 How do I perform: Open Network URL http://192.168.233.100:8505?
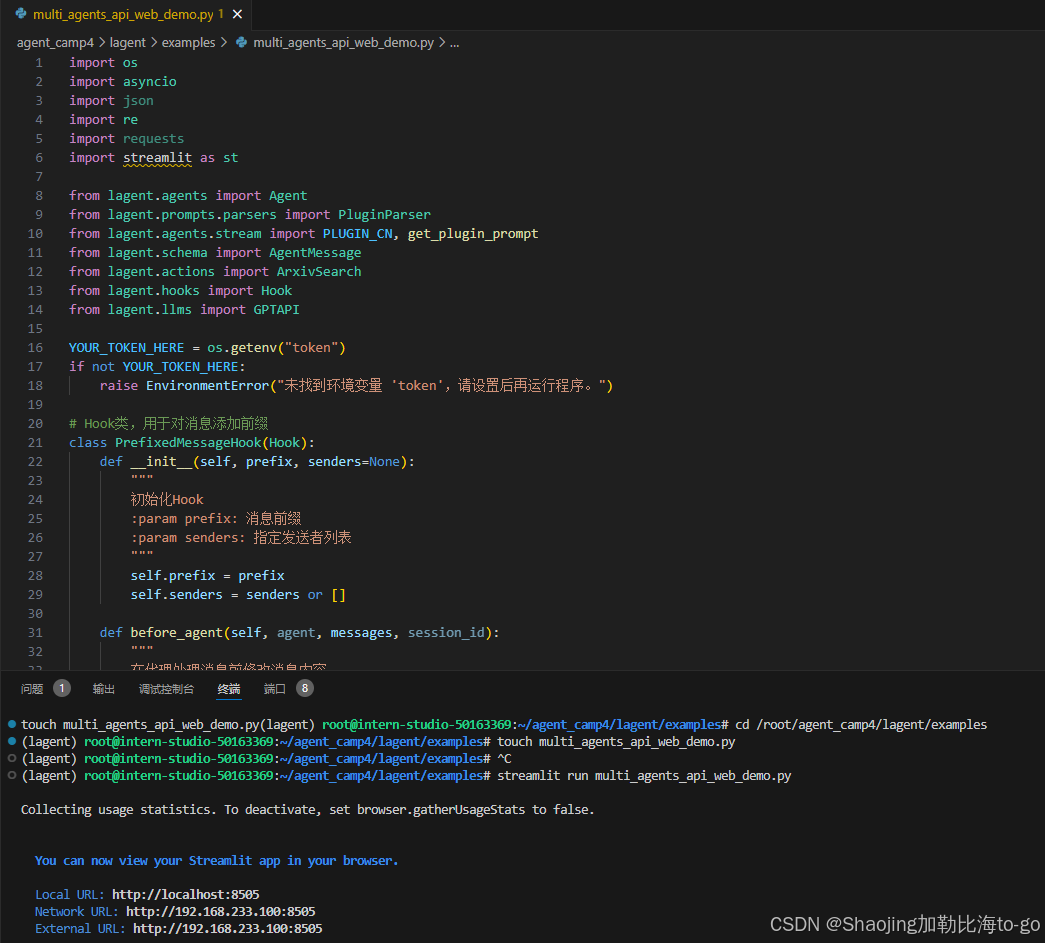click(x=221, y=912)
